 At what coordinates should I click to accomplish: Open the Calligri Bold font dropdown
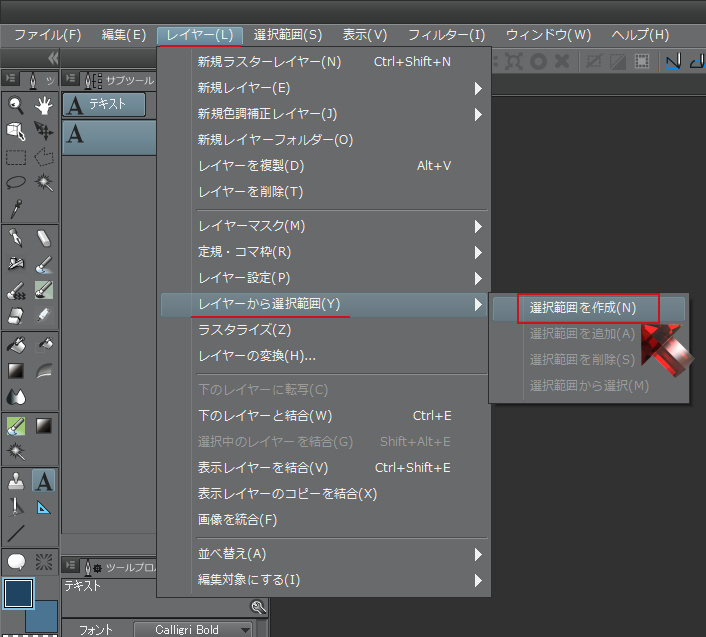[193, 629]
